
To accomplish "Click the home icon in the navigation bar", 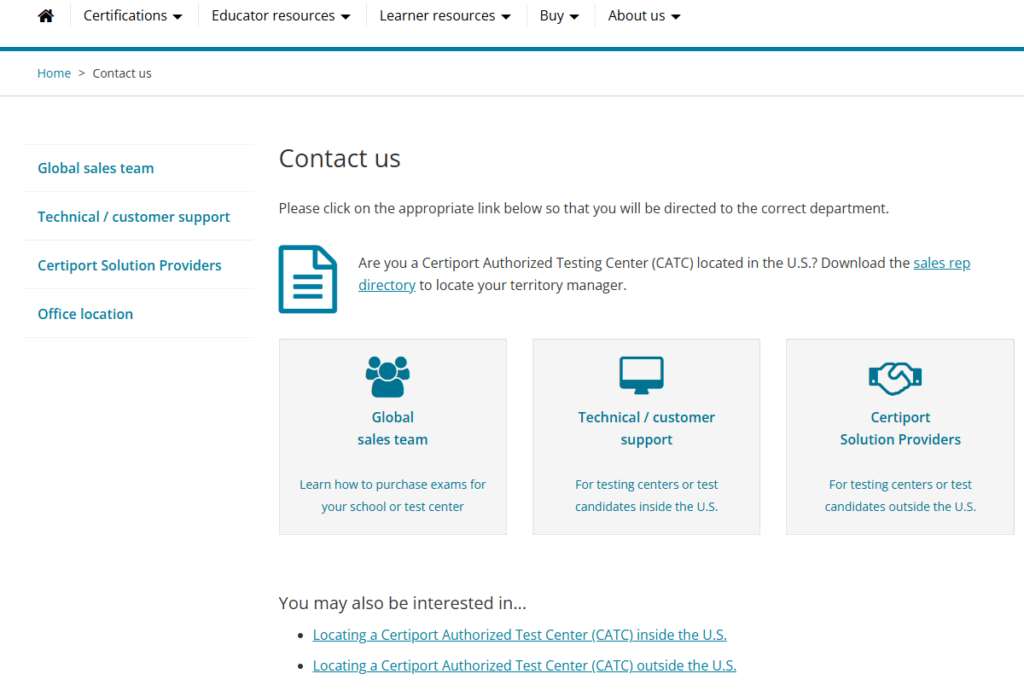I will pos(46,16).
